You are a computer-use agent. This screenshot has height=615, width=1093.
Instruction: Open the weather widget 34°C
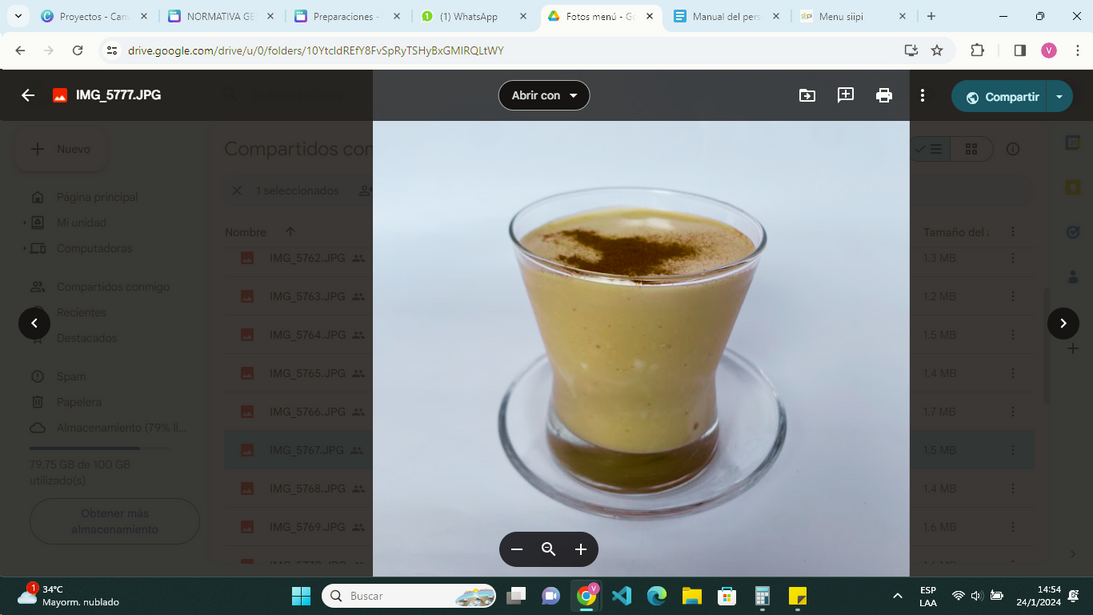tap(68, 596)
